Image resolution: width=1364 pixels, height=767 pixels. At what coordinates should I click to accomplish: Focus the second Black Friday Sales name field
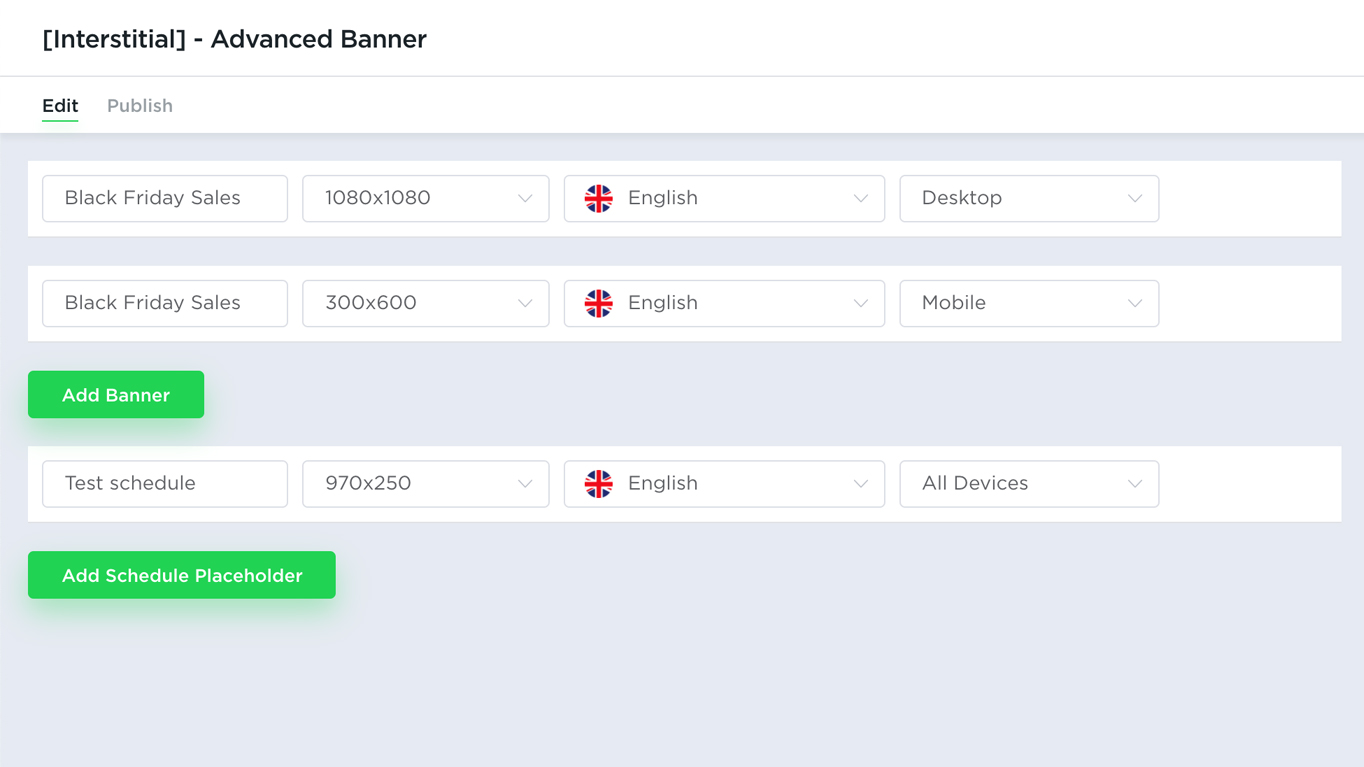click(165, 303)
